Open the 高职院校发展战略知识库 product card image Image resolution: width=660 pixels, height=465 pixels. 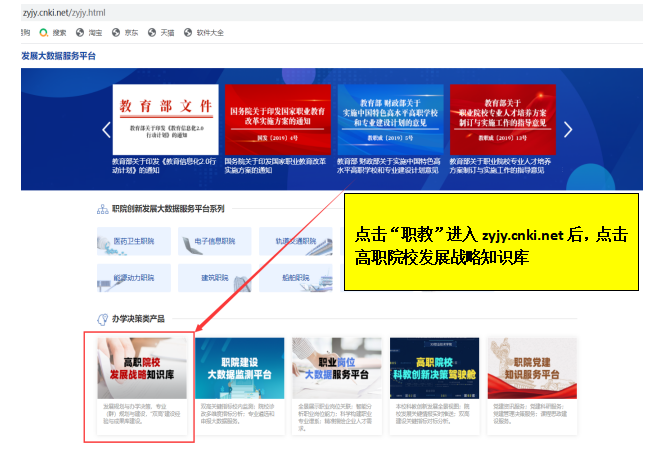click(x=142, y=368)
